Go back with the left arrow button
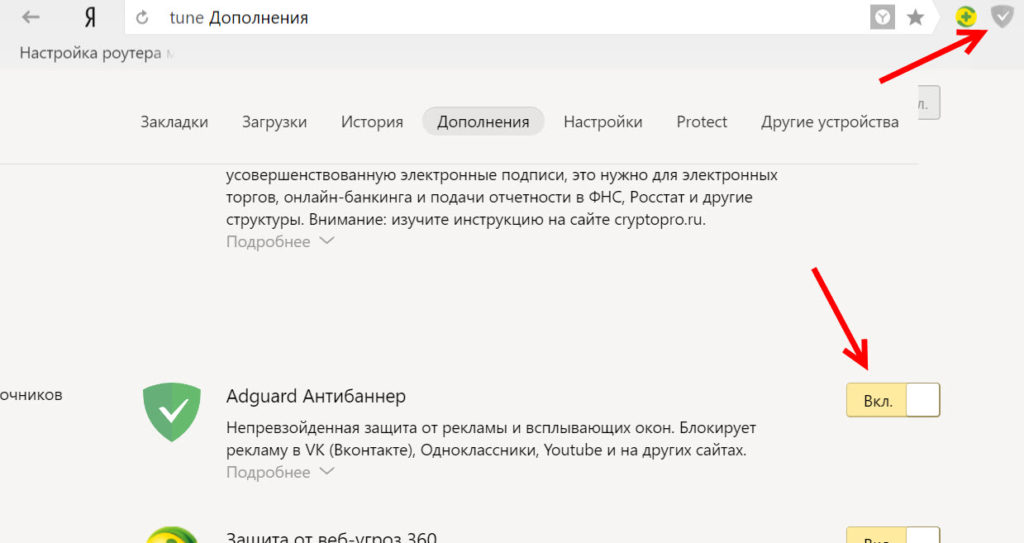Image resolution: width=1024 pixels, height=543 pixels. tap(31, 18)
